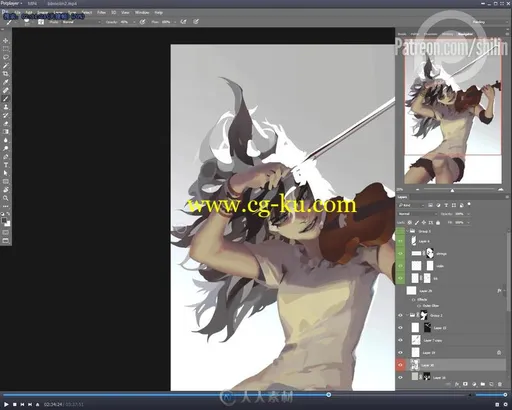
Task: Switch to the Navigator tab
Action: 465,34
